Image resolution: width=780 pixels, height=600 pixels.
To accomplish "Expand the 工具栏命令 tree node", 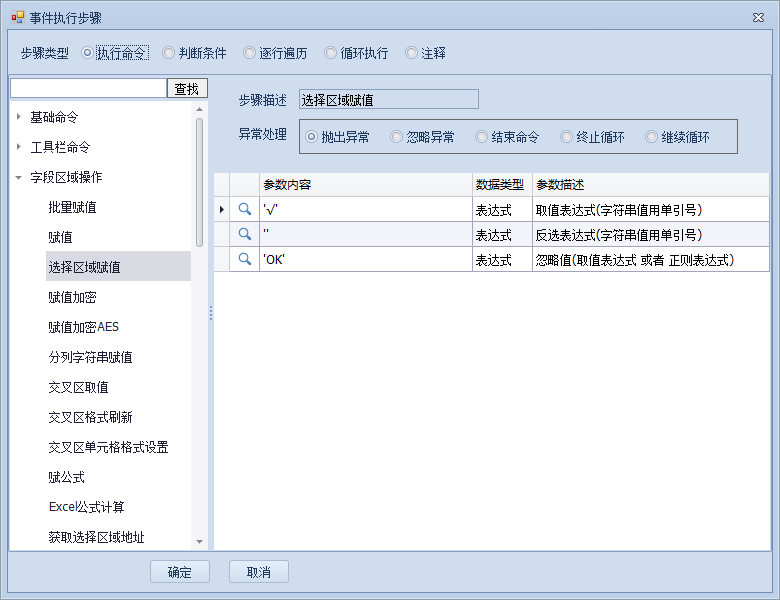I will (x=19, y=147).
